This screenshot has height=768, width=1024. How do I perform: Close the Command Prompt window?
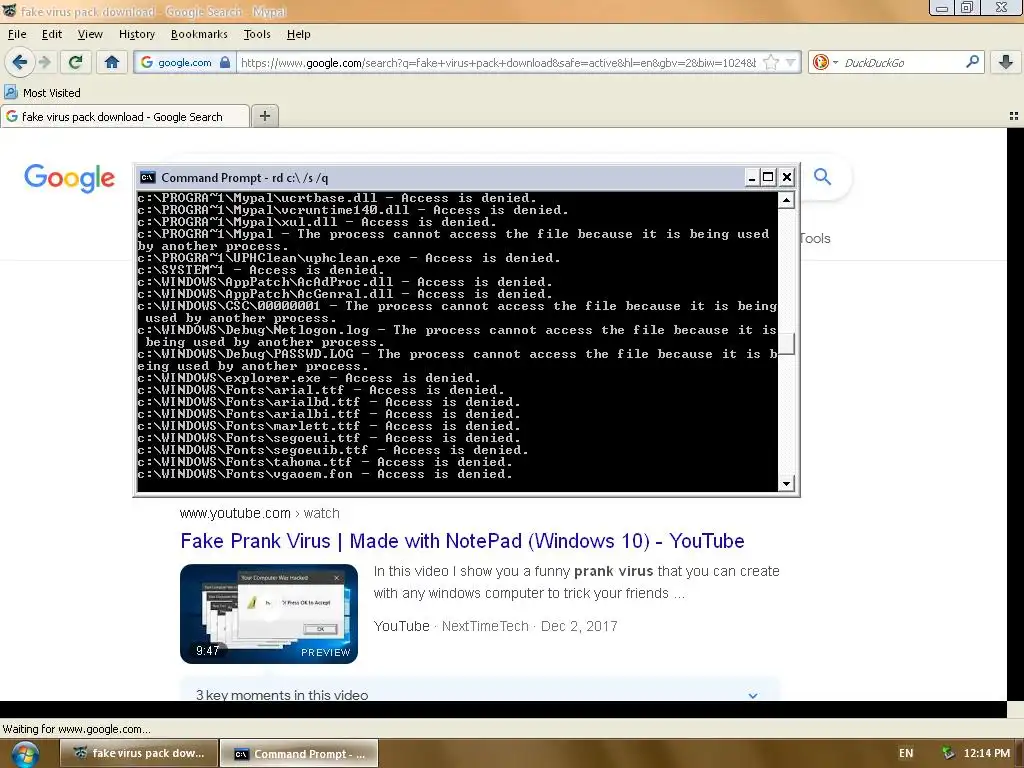pyautogui.click(x=787, y=177)
